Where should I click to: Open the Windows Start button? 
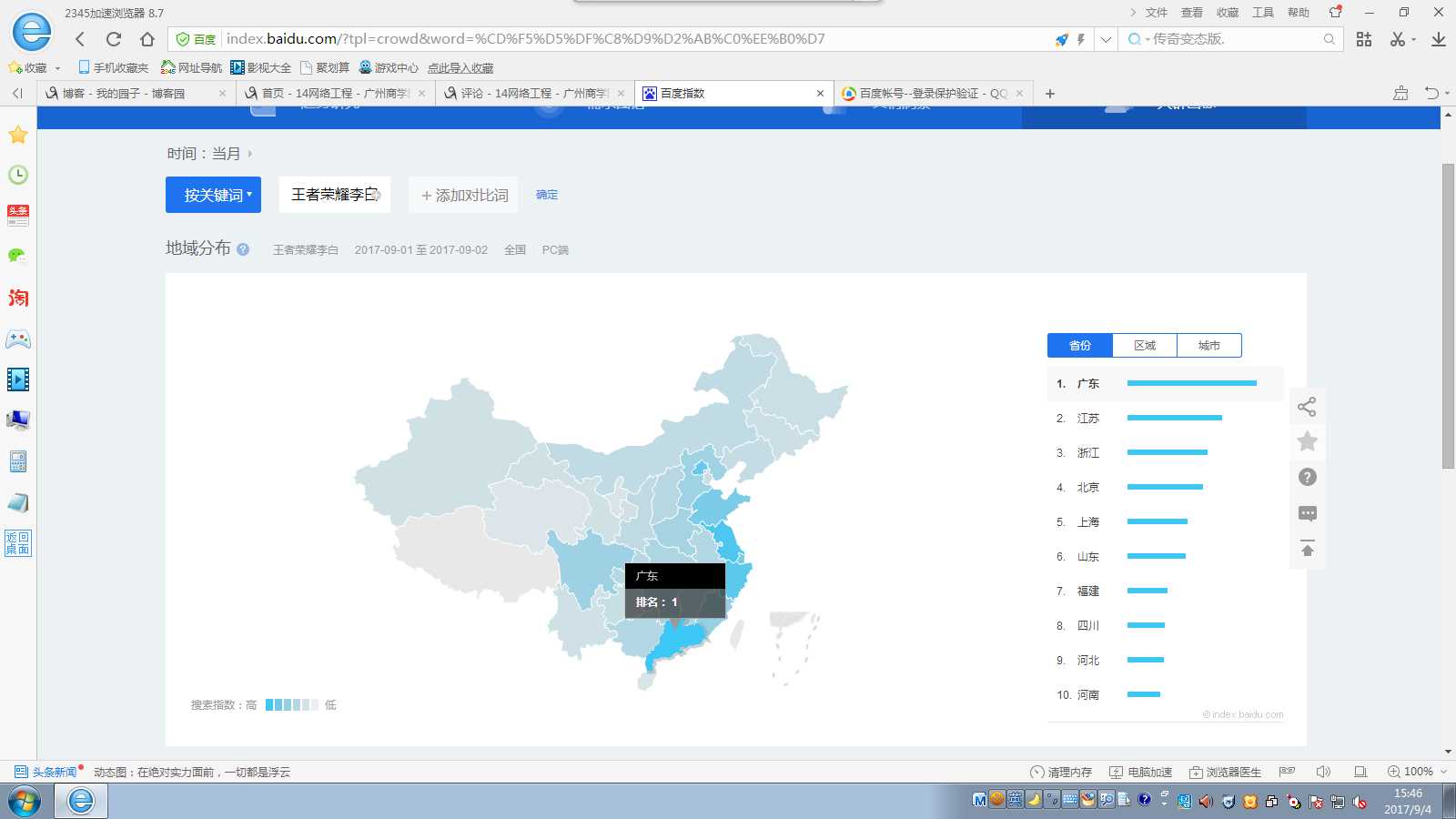coord(25,801)
